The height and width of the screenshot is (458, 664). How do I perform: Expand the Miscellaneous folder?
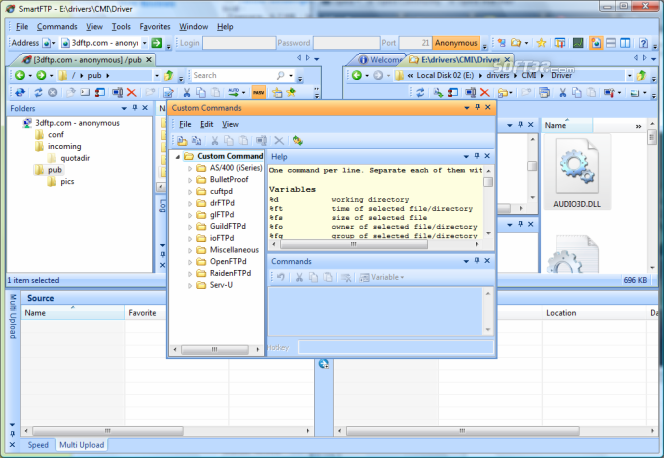(x=190, y=250)
